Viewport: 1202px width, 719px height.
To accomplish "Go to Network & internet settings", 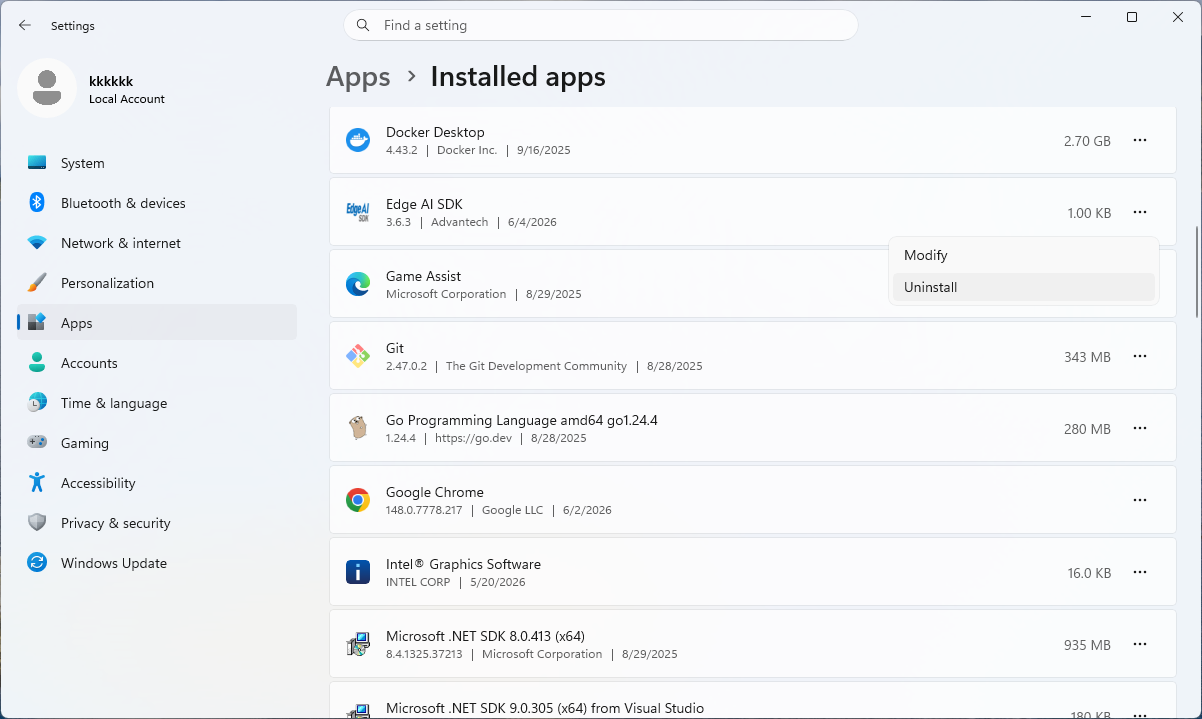I will (x=157, y=243).
